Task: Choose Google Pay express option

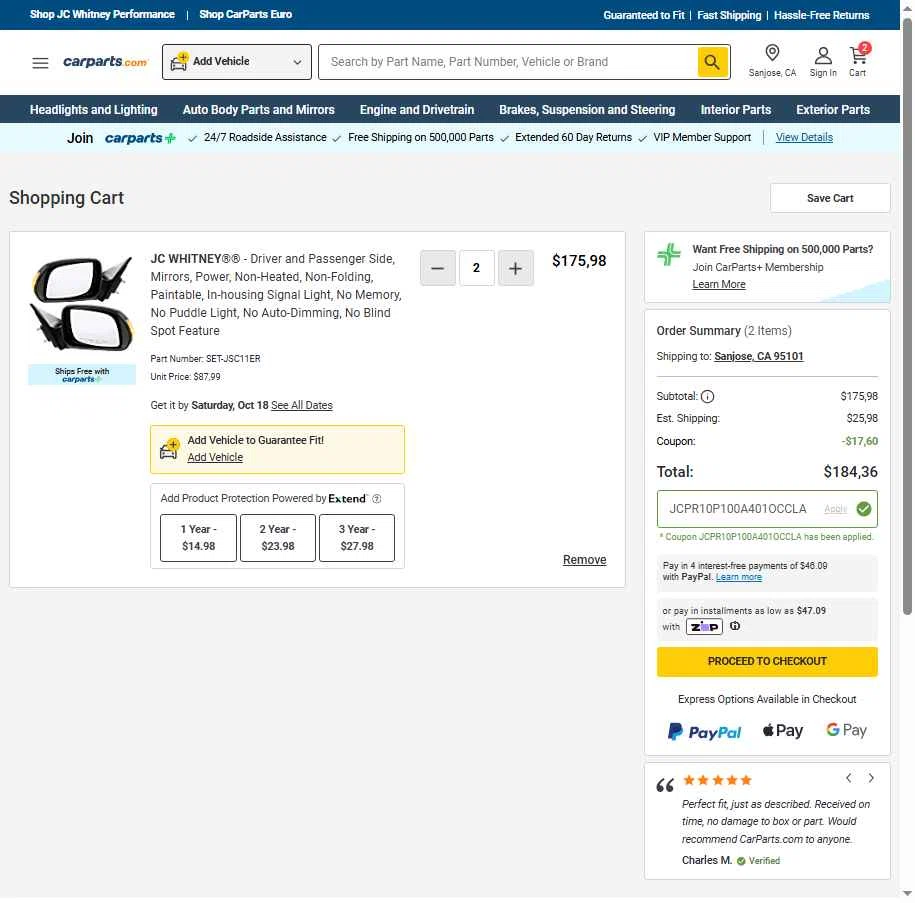Action: (x=846, y=730)
